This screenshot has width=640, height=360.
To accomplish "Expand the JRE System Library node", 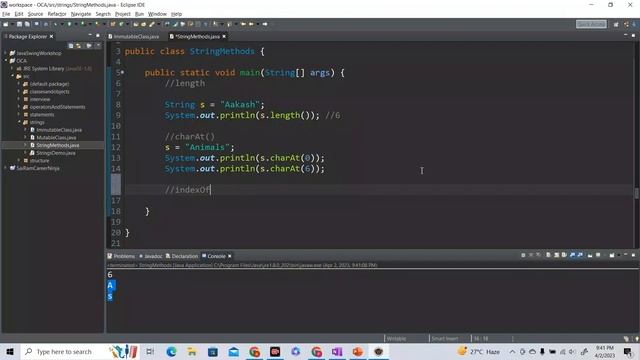I will coord(12,69).
